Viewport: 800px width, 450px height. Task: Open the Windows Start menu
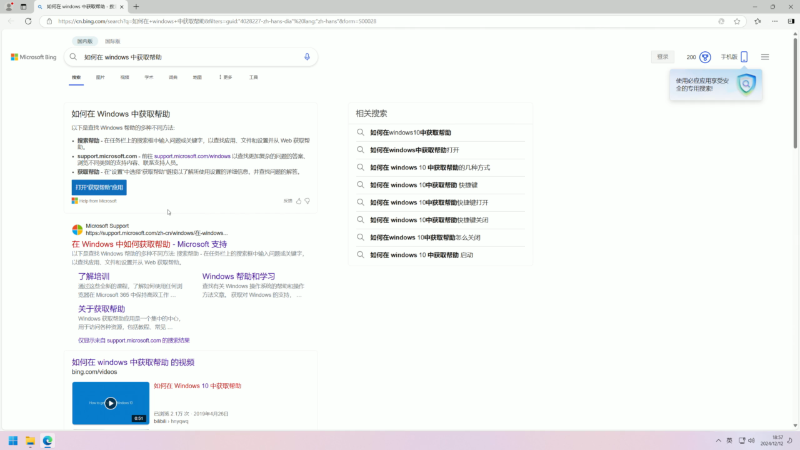coord(13,441)
